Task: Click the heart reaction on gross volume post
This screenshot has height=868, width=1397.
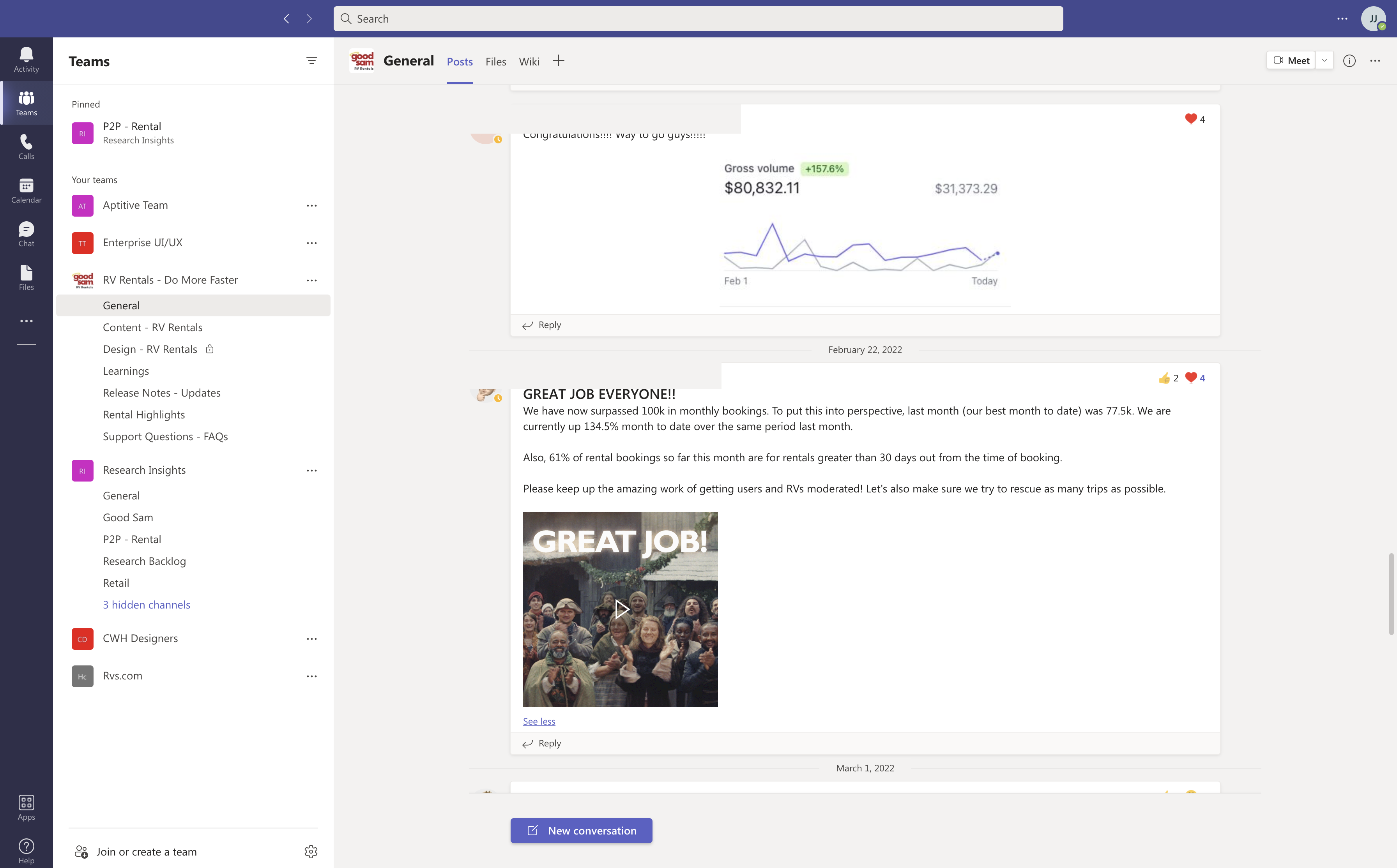Action: pyautogui.click(x=1194, y=119)
